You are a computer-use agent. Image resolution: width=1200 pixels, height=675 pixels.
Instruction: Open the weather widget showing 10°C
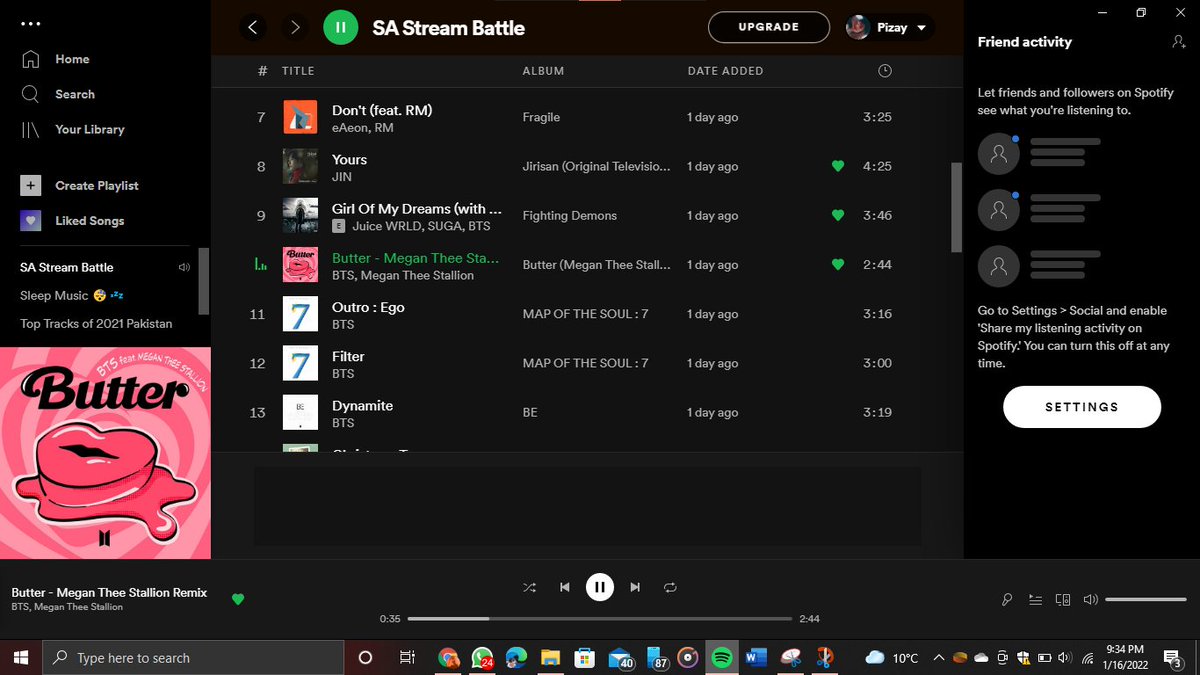click(892, 657)
